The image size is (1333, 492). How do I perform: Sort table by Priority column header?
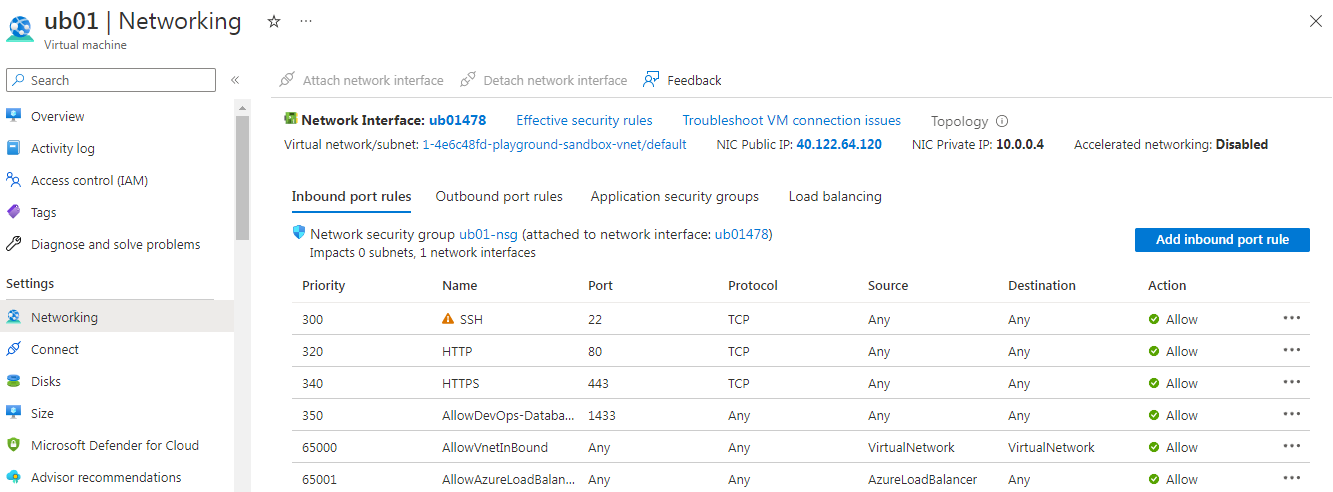click(x=324, y=285)
